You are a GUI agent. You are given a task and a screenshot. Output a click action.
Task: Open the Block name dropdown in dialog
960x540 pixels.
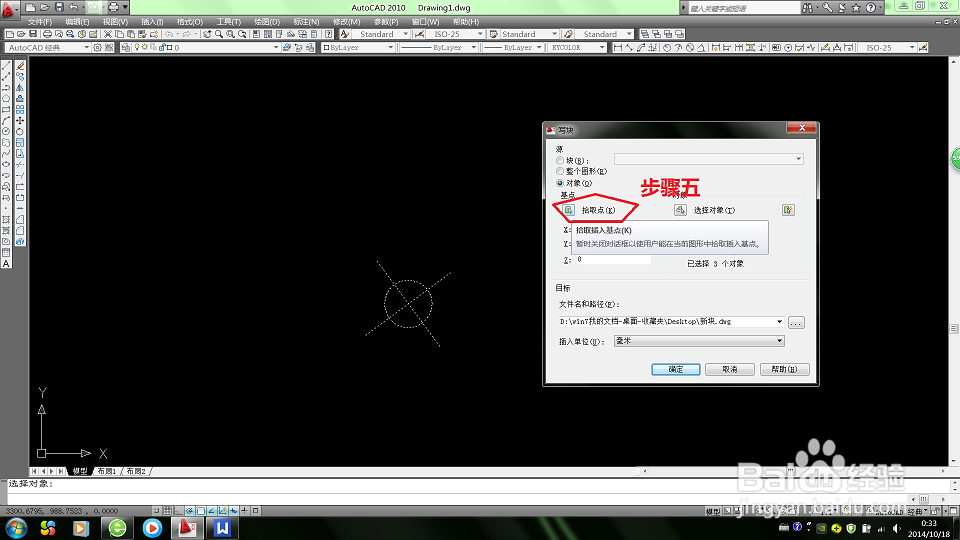(798, 159)
